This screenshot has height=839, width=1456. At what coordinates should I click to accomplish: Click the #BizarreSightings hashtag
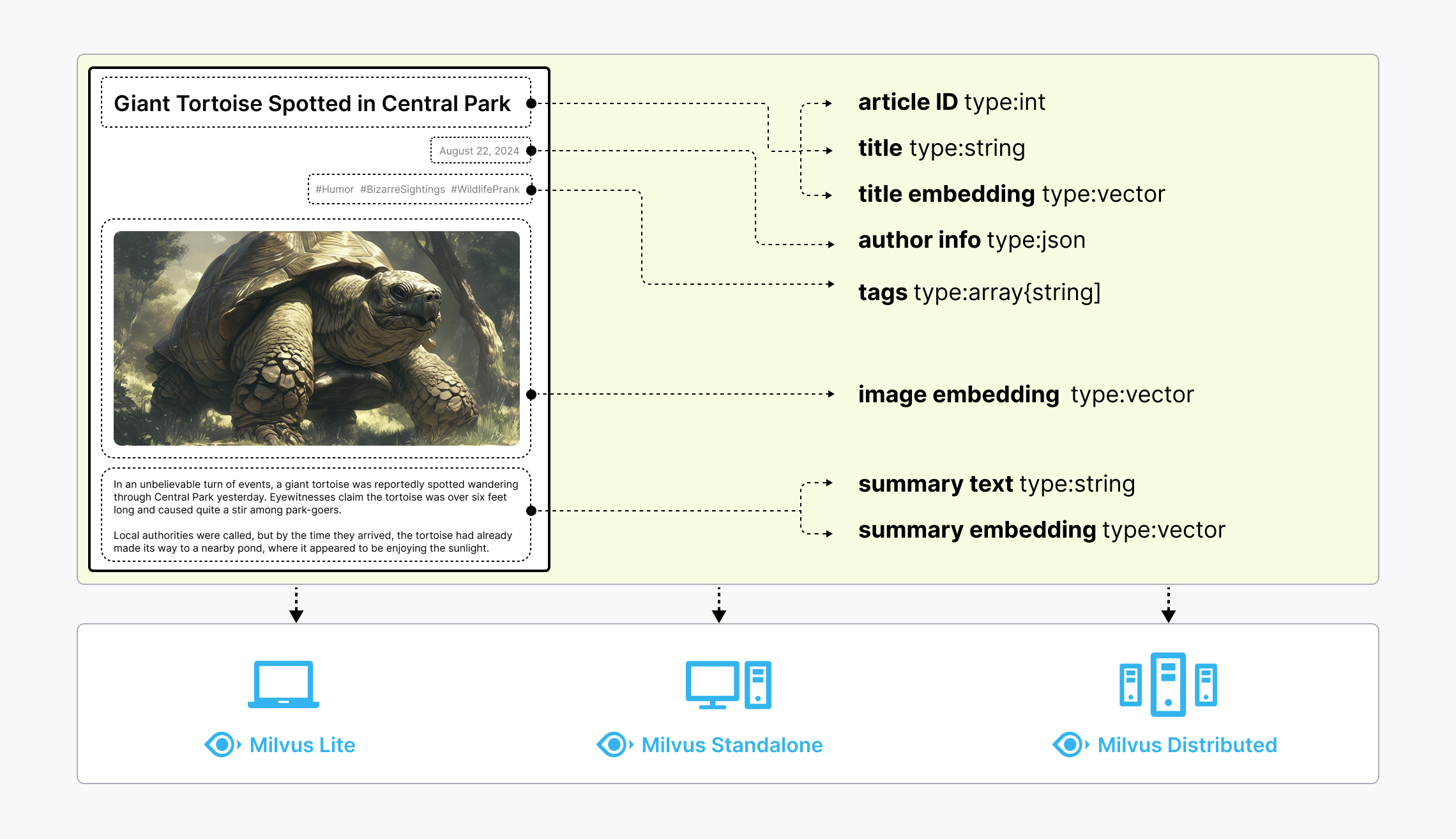(x=402, y=190)
